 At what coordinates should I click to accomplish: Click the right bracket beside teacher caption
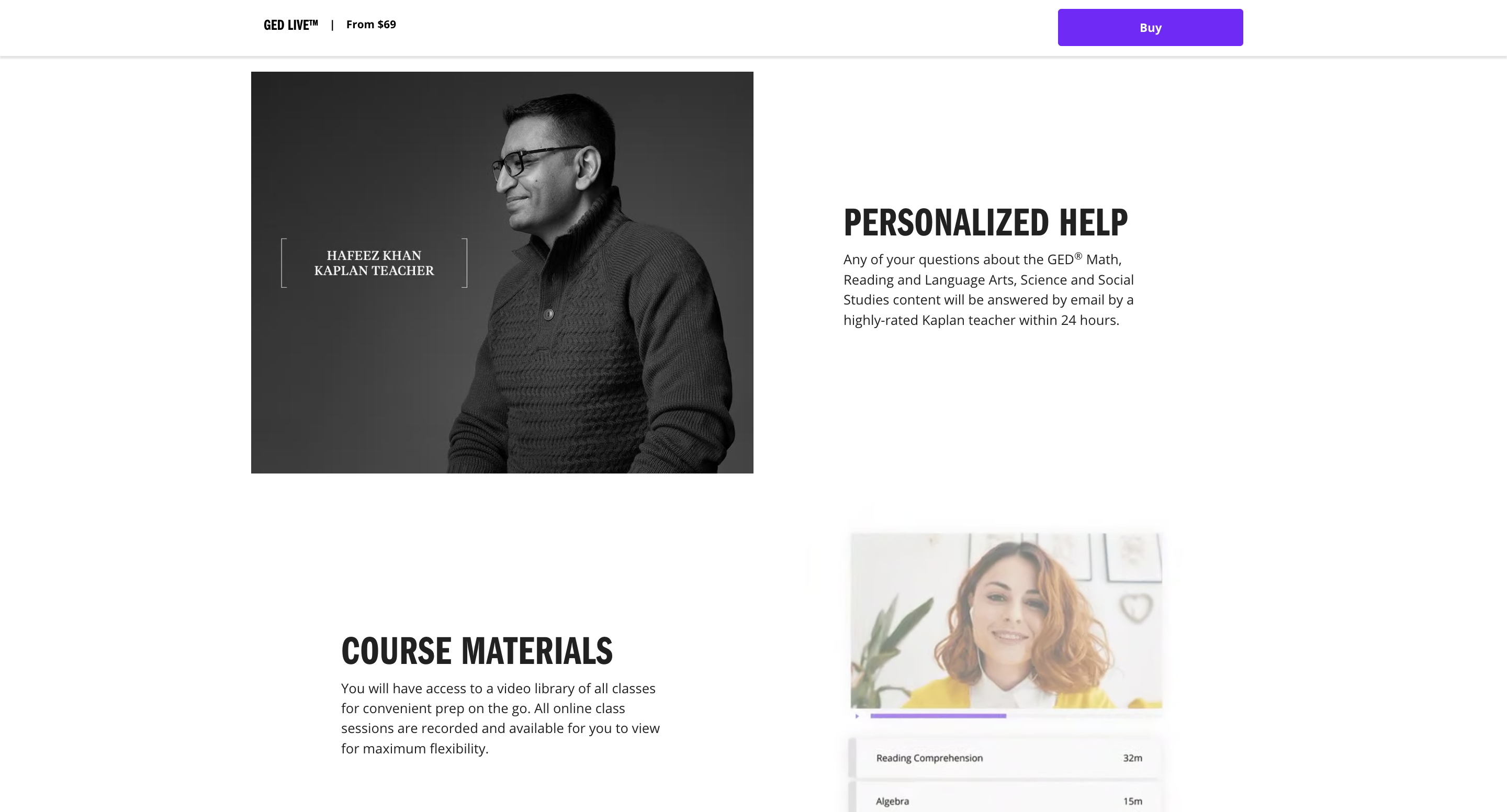pos(465,263)
